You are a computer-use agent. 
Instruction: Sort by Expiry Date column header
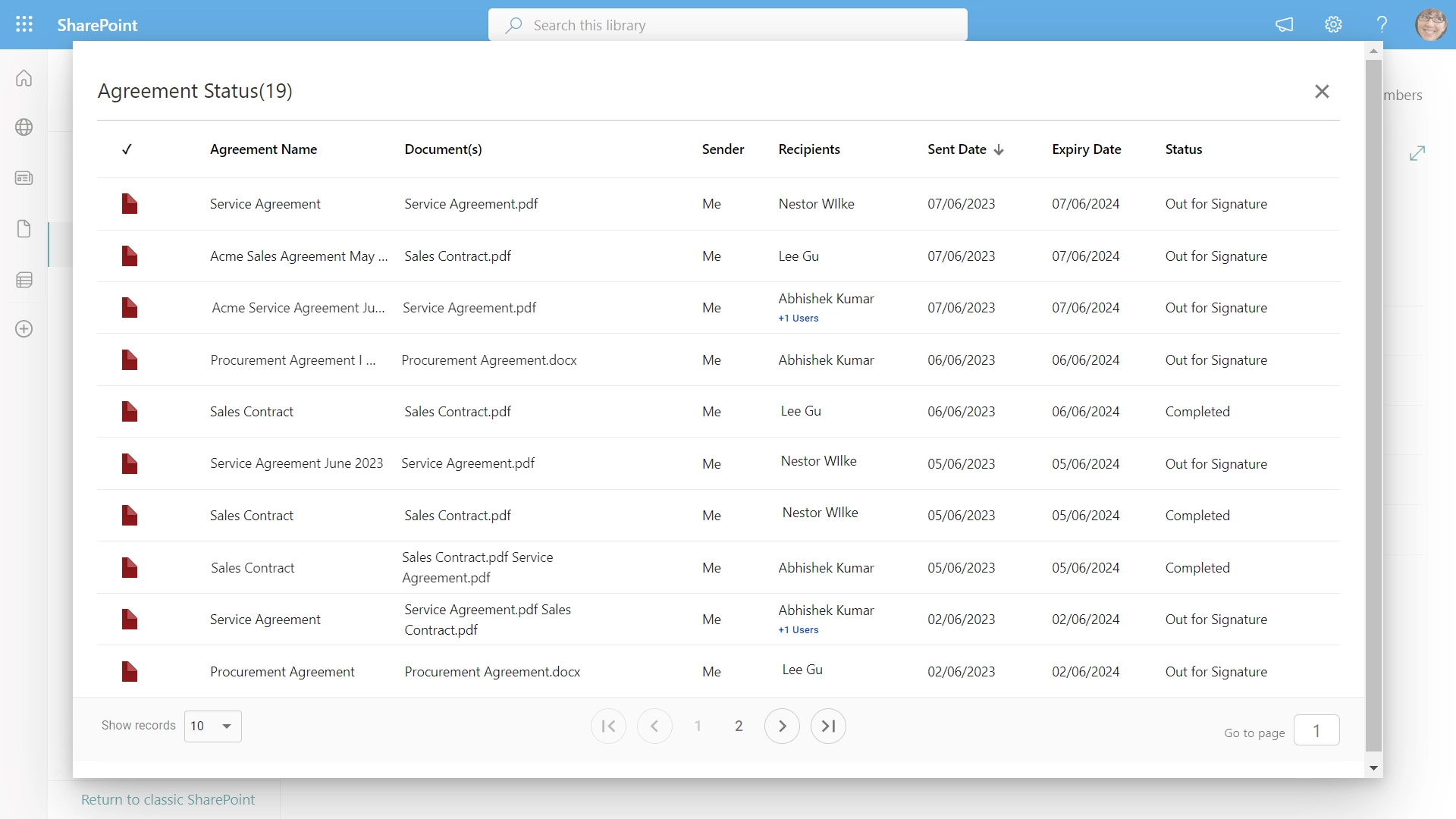click(x=1086, y=149)
